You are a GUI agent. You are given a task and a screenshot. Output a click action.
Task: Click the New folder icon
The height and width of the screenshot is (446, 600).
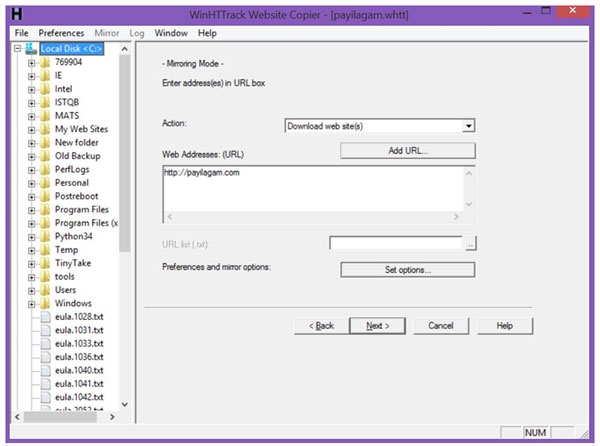[45, 143]
